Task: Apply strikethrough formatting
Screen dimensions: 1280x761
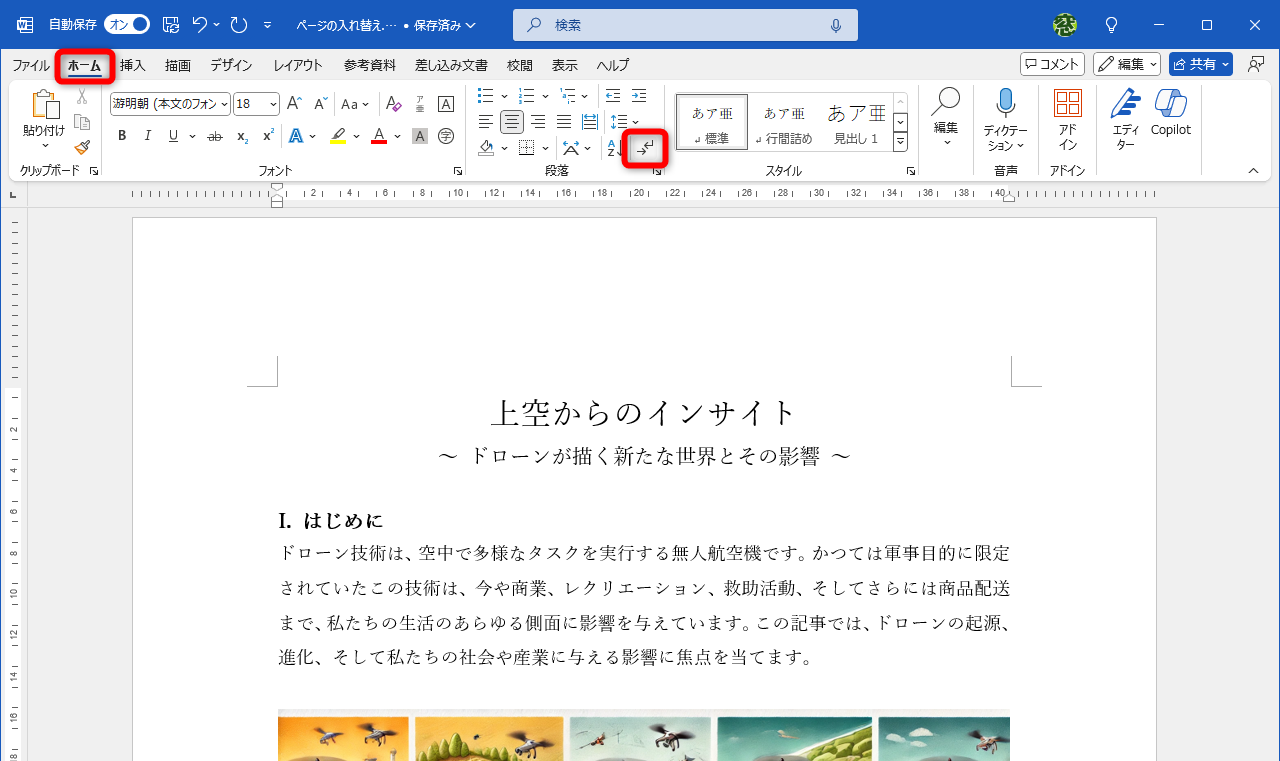Action: (214, 135)
